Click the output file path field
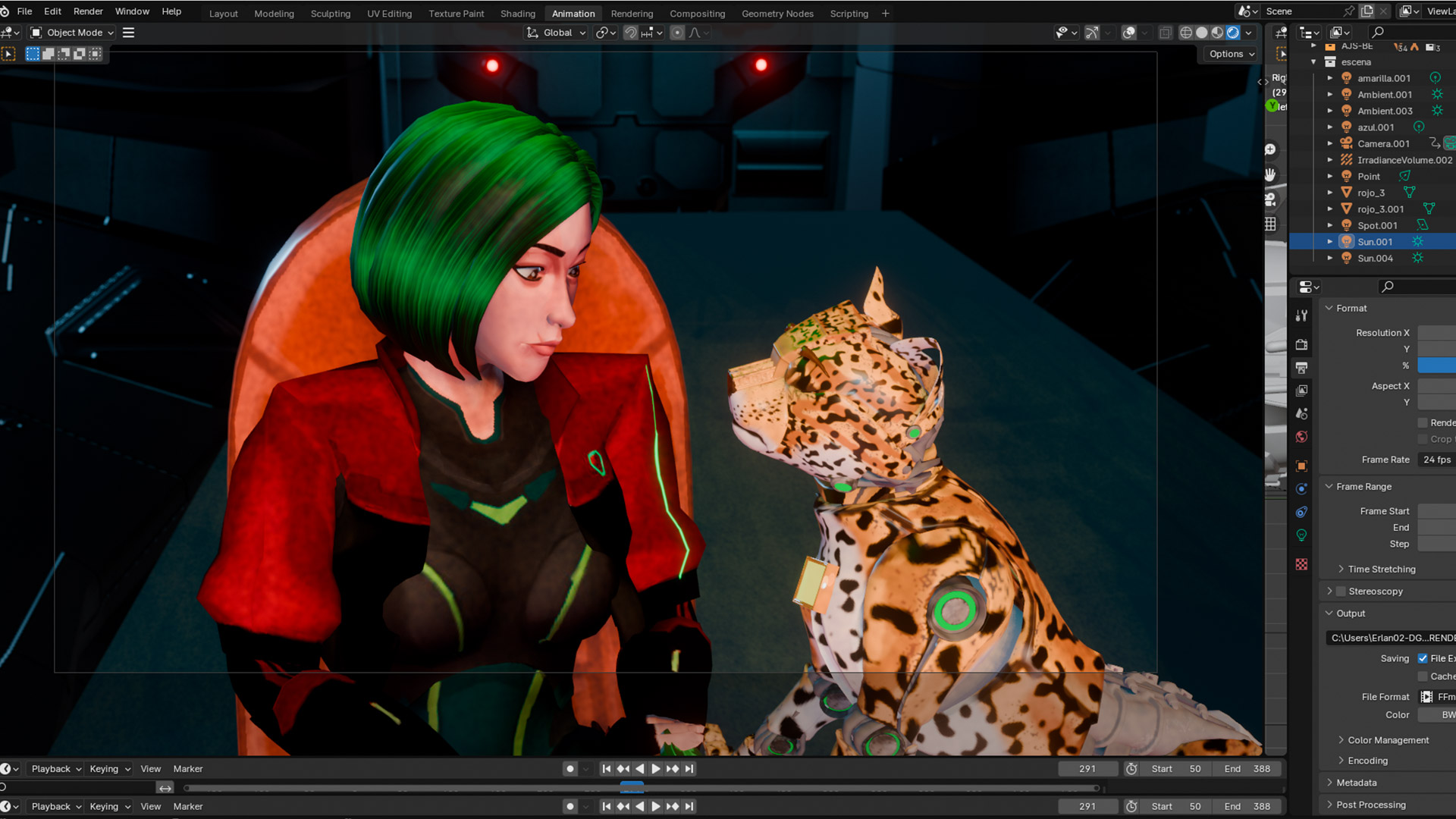 pos(1391,638)
